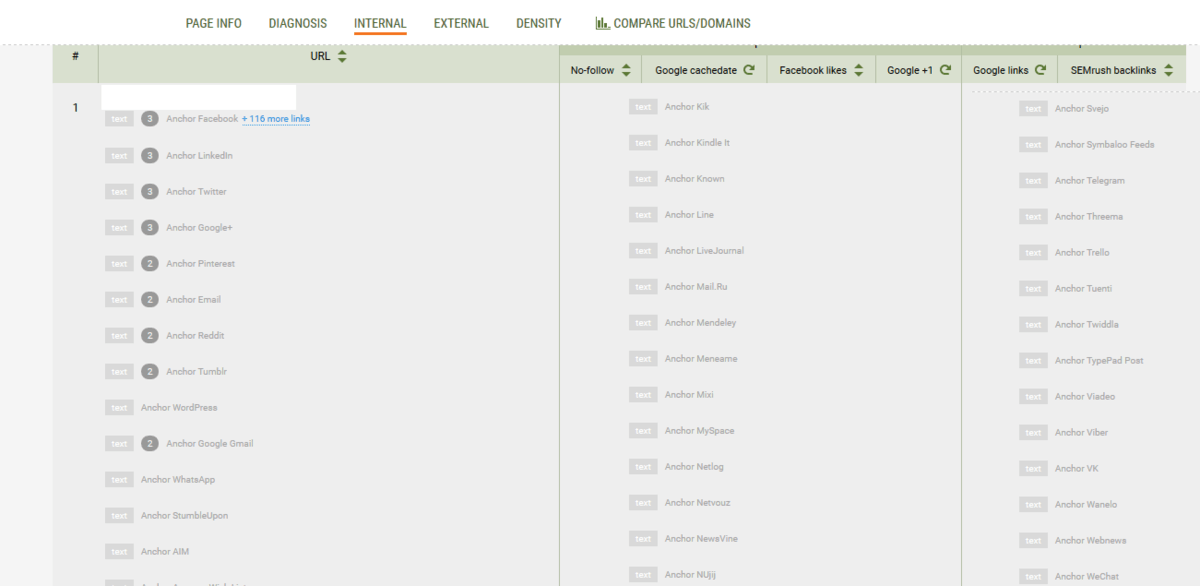Select 'Anchor Twiddla' text
1200x586 pixels.
point(1087,325)
